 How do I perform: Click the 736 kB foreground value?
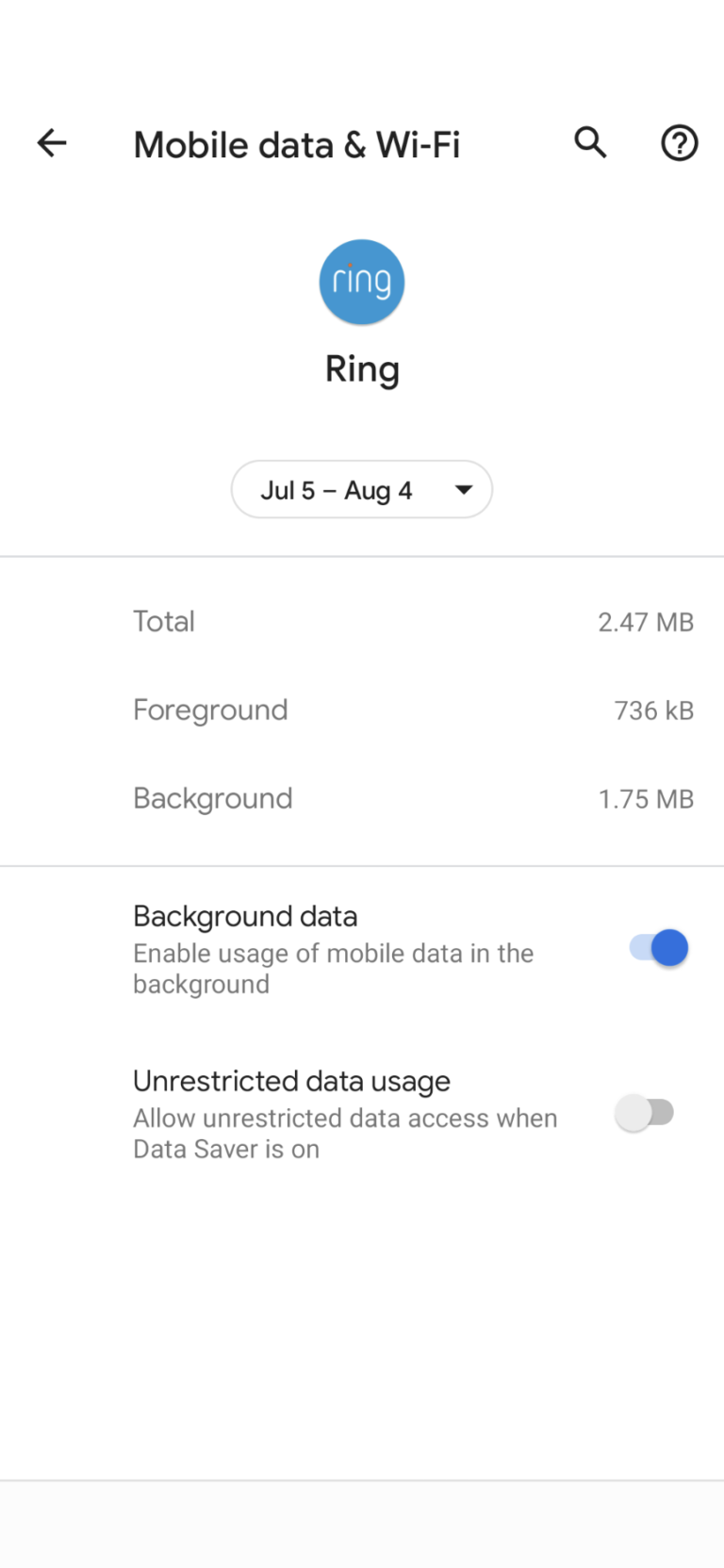tap(653, 710)
